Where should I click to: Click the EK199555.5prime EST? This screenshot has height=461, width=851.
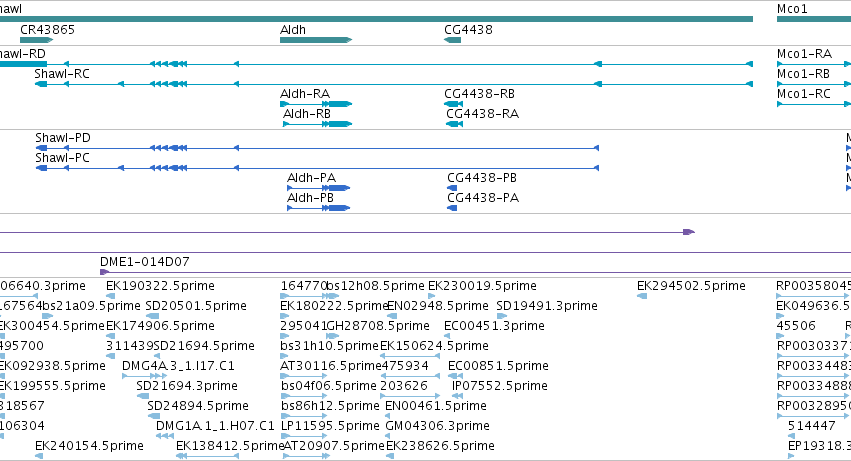(x=52, y=386)
